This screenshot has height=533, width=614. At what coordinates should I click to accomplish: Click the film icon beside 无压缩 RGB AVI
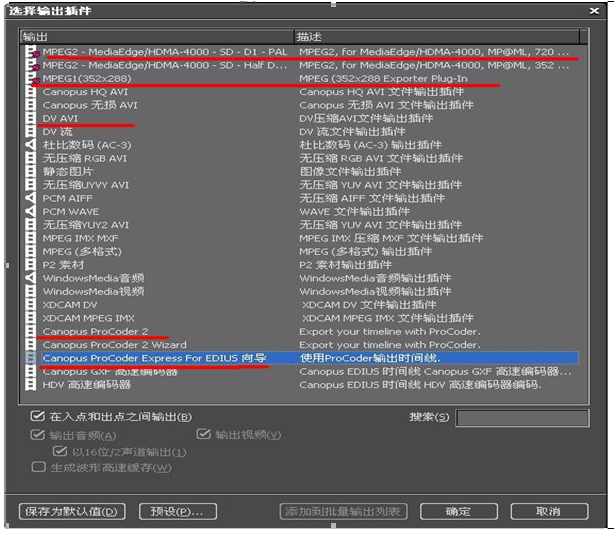[x=30, y=159]
